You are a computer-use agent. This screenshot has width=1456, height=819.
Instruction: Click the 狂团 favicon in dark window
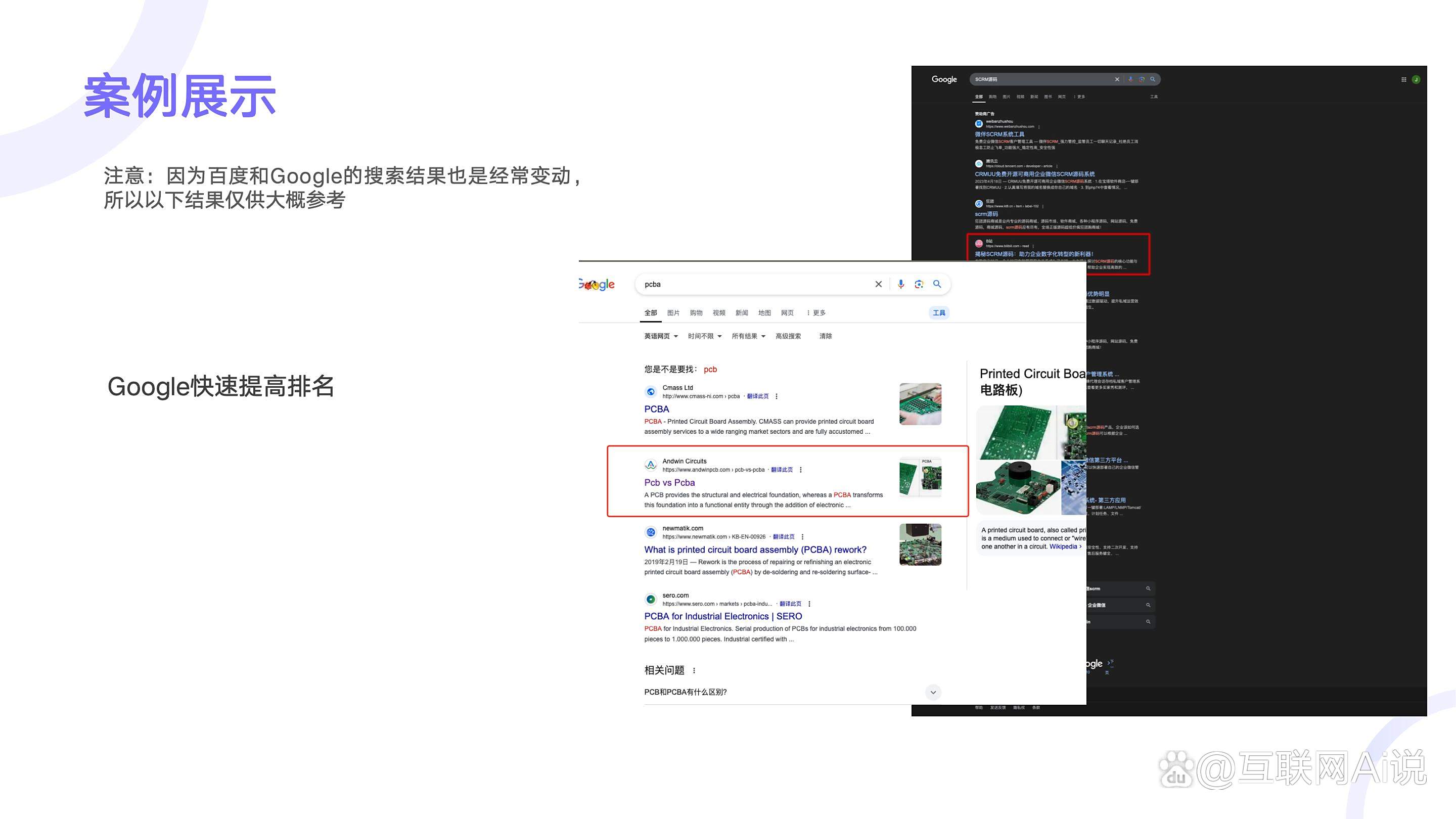pos(978,203)
